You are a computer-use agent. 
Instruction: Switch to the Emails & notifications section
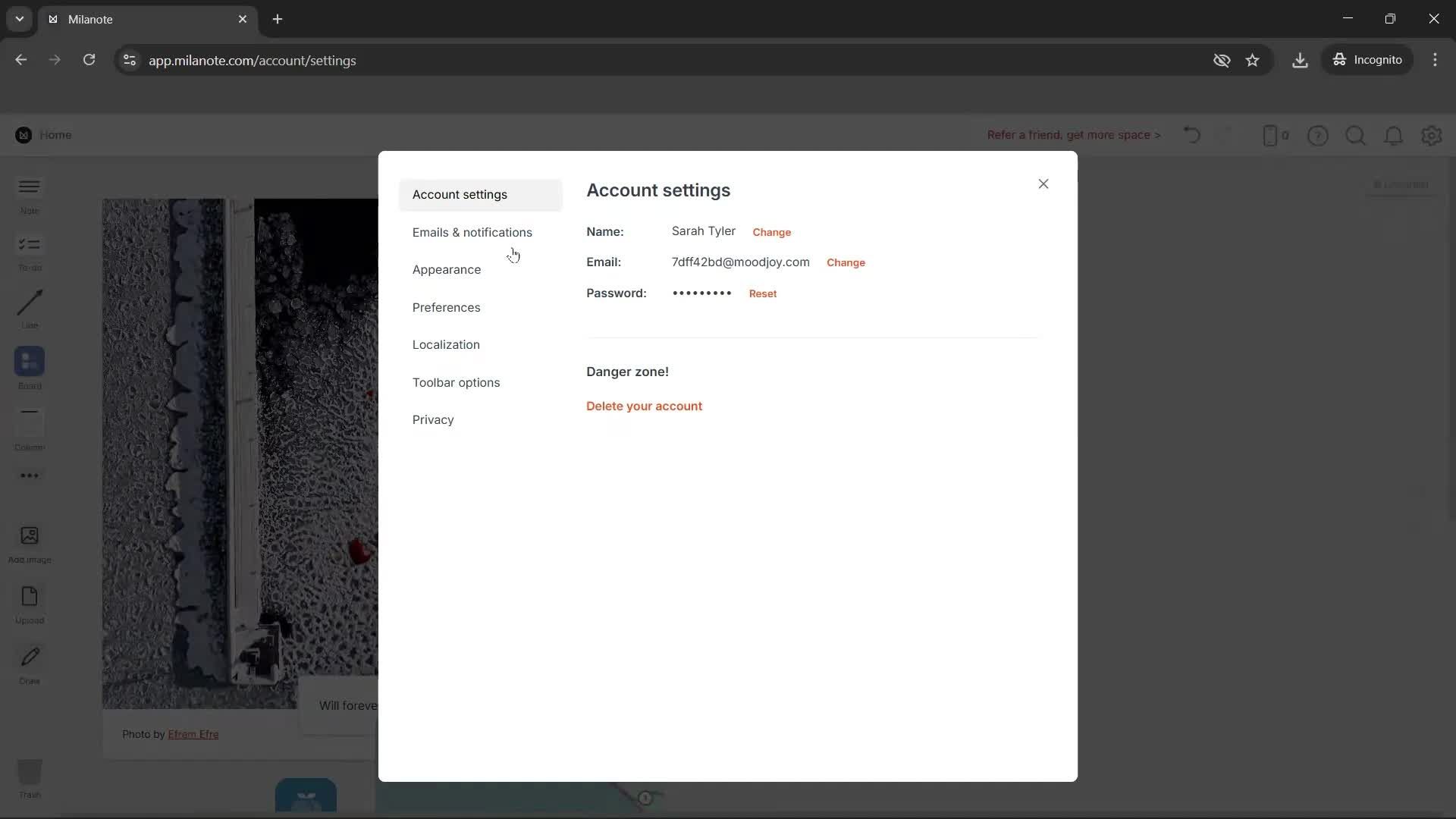pyautogui.click(x=472, y=232)
